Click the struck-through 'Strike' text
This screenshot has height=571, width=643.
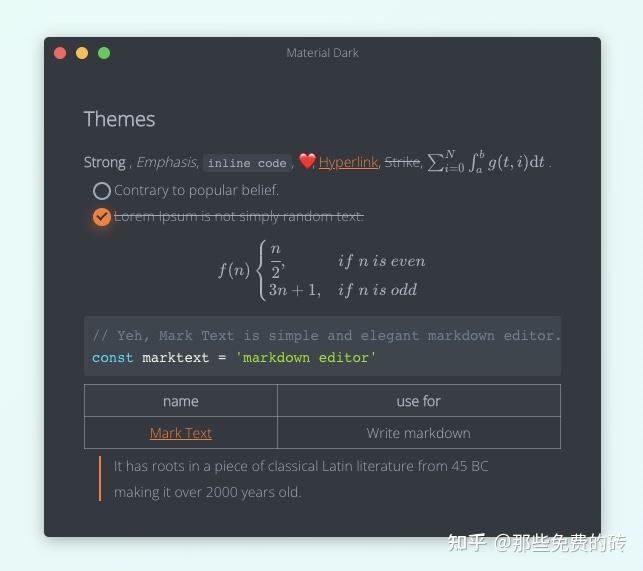(402, 162)
